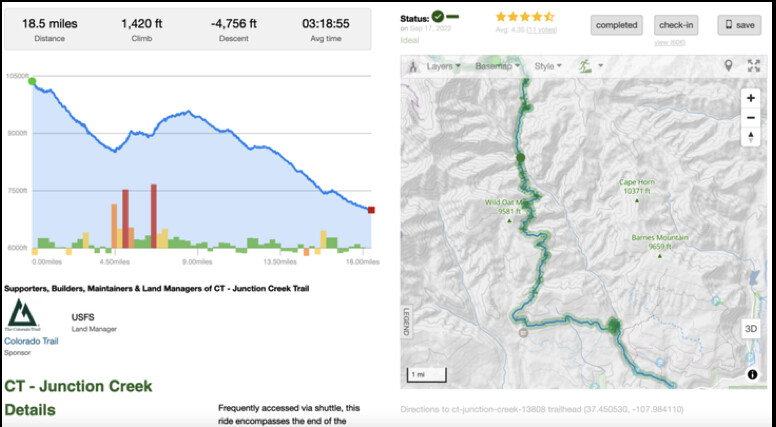Expand the Style dropdown
The image size is (776, 427).
pyautogui.click(x=546, y=66)
